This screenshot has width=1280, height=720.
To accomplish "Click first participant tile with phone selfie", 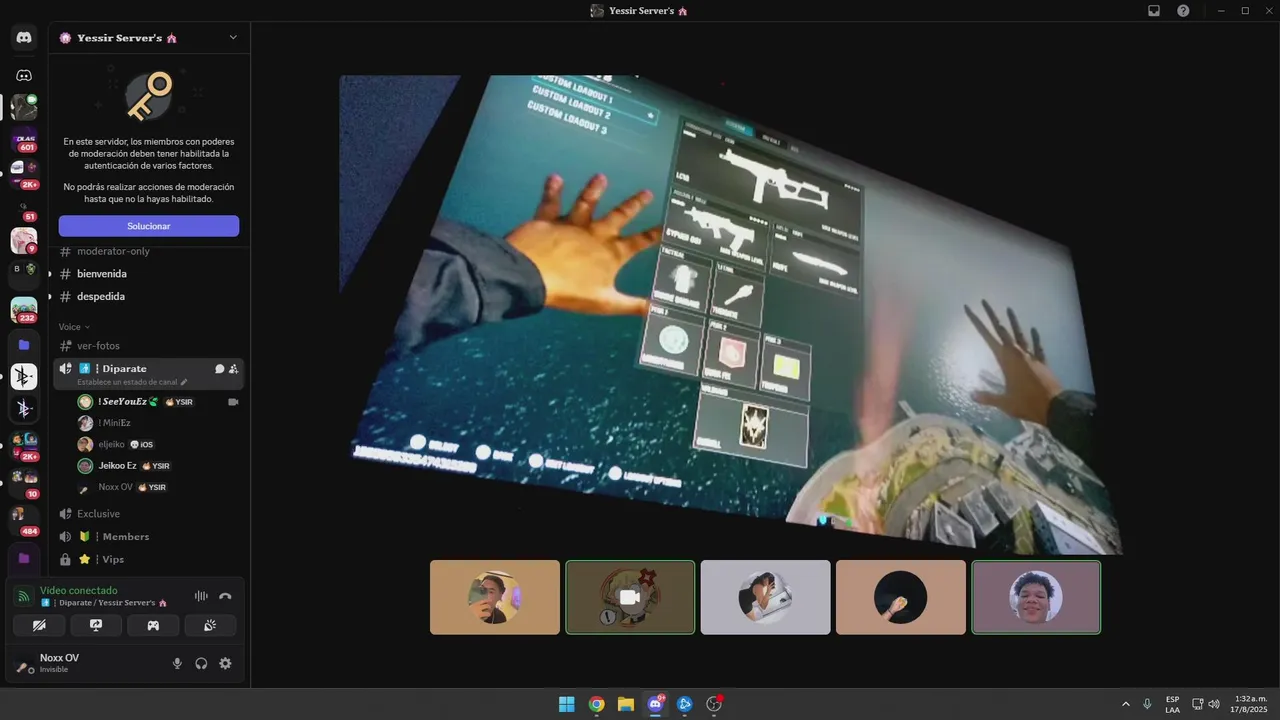I will (495, 597).
